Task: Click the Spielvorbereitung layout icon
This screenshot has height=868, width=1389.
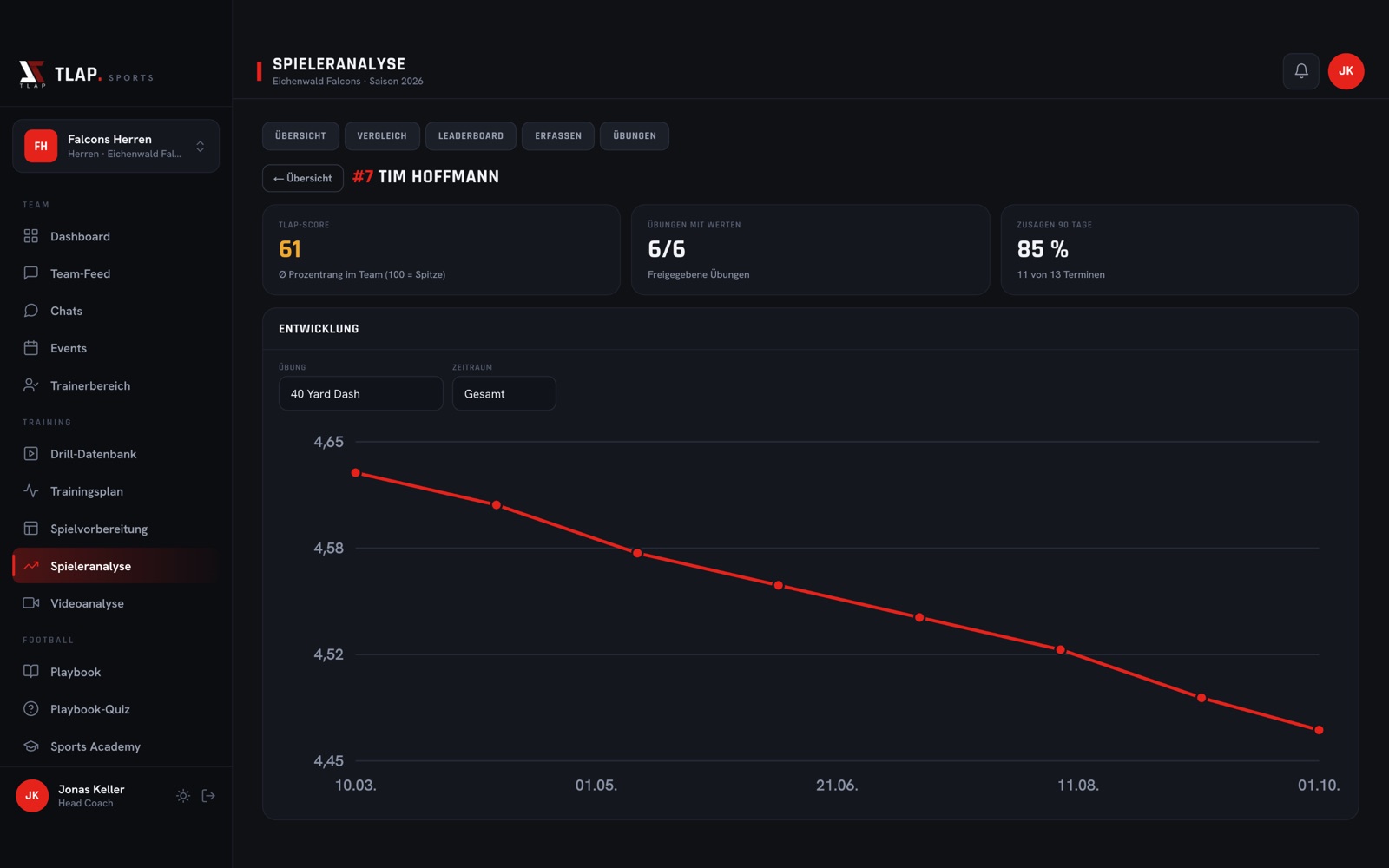Action: point(31,529)
